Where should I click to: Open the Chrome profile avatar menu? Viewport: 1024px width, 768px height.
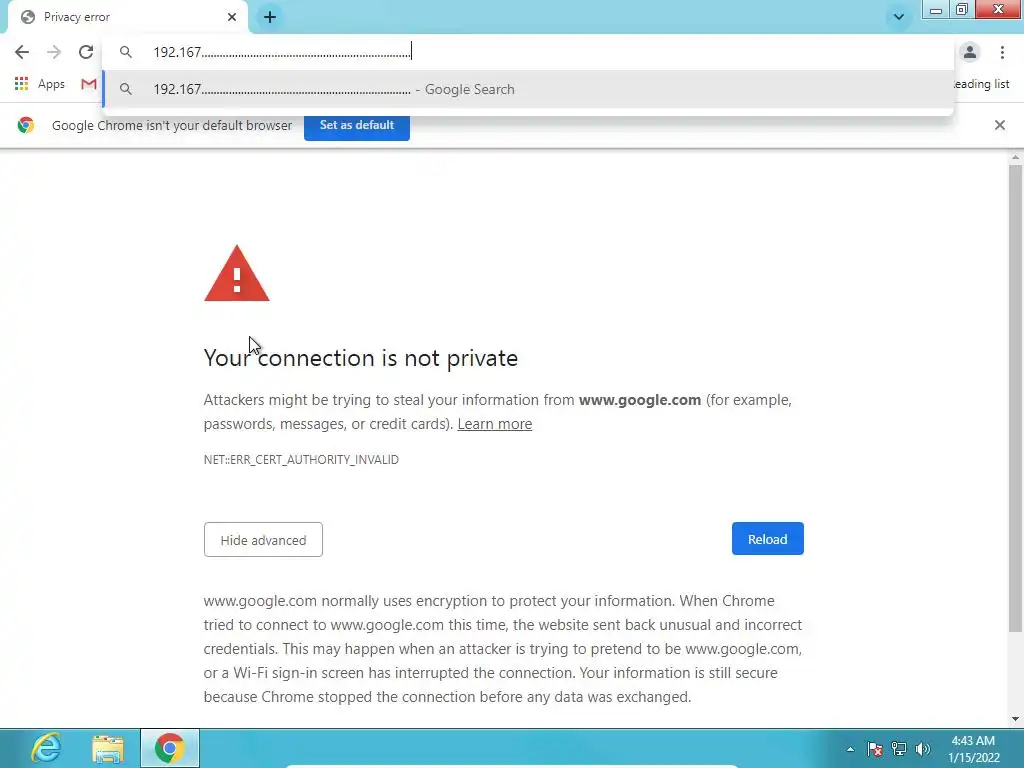click(970, 52)
